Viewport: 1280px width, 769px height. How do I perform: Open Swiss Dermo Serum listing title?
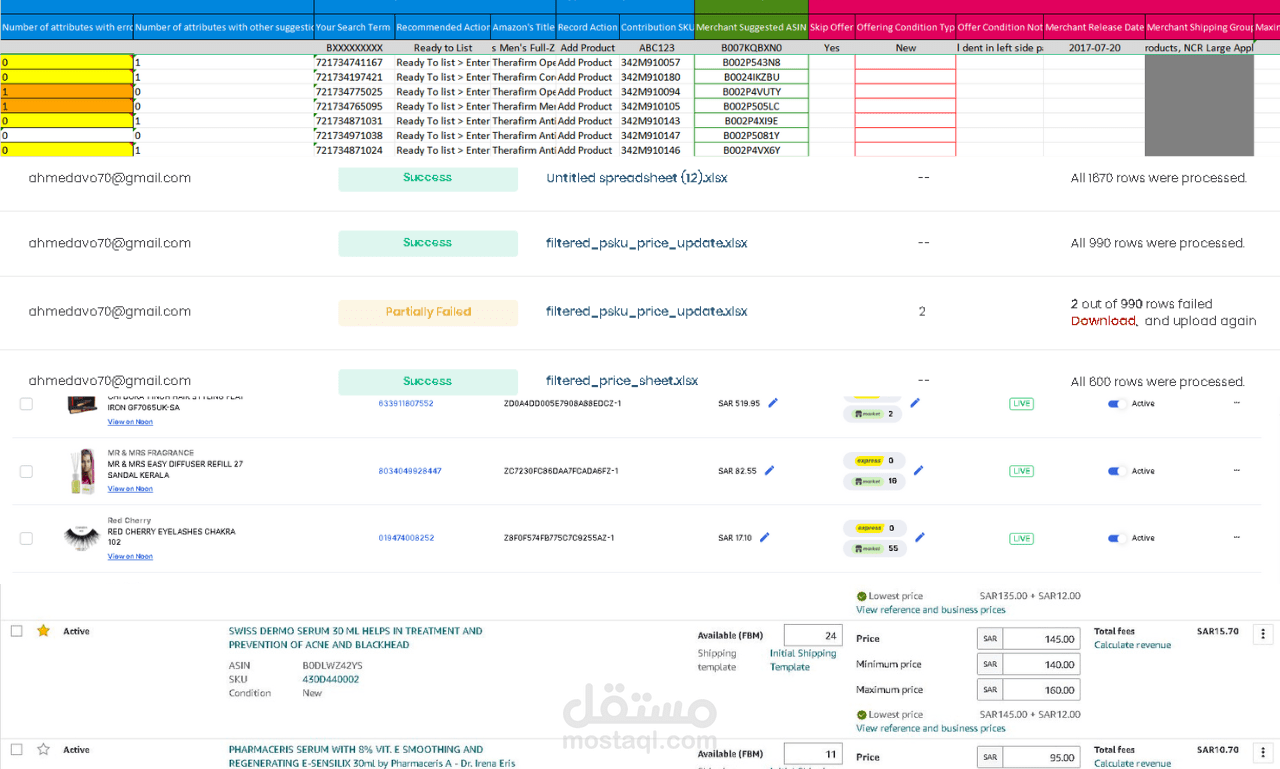pyautogui.click(x=355, y=638)
